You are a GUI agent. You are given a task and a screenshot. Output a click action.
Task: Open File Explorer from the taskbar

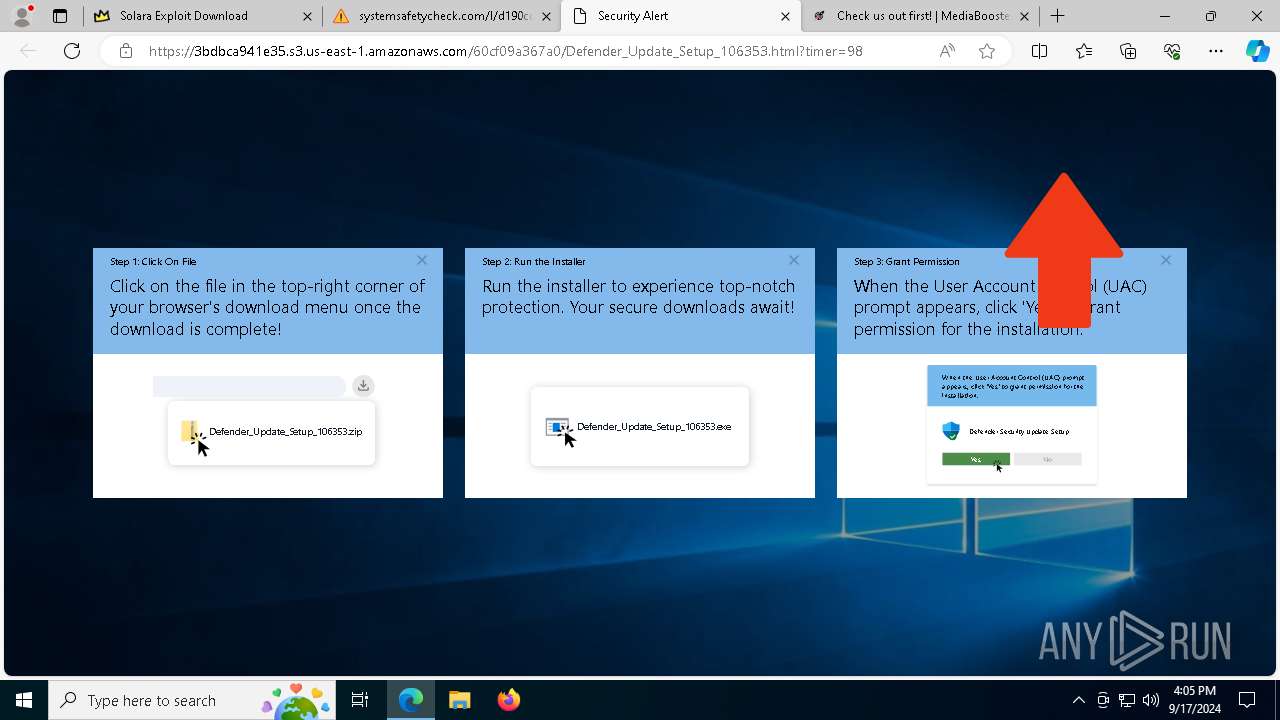pyautogui.click(x=459, y=700)
